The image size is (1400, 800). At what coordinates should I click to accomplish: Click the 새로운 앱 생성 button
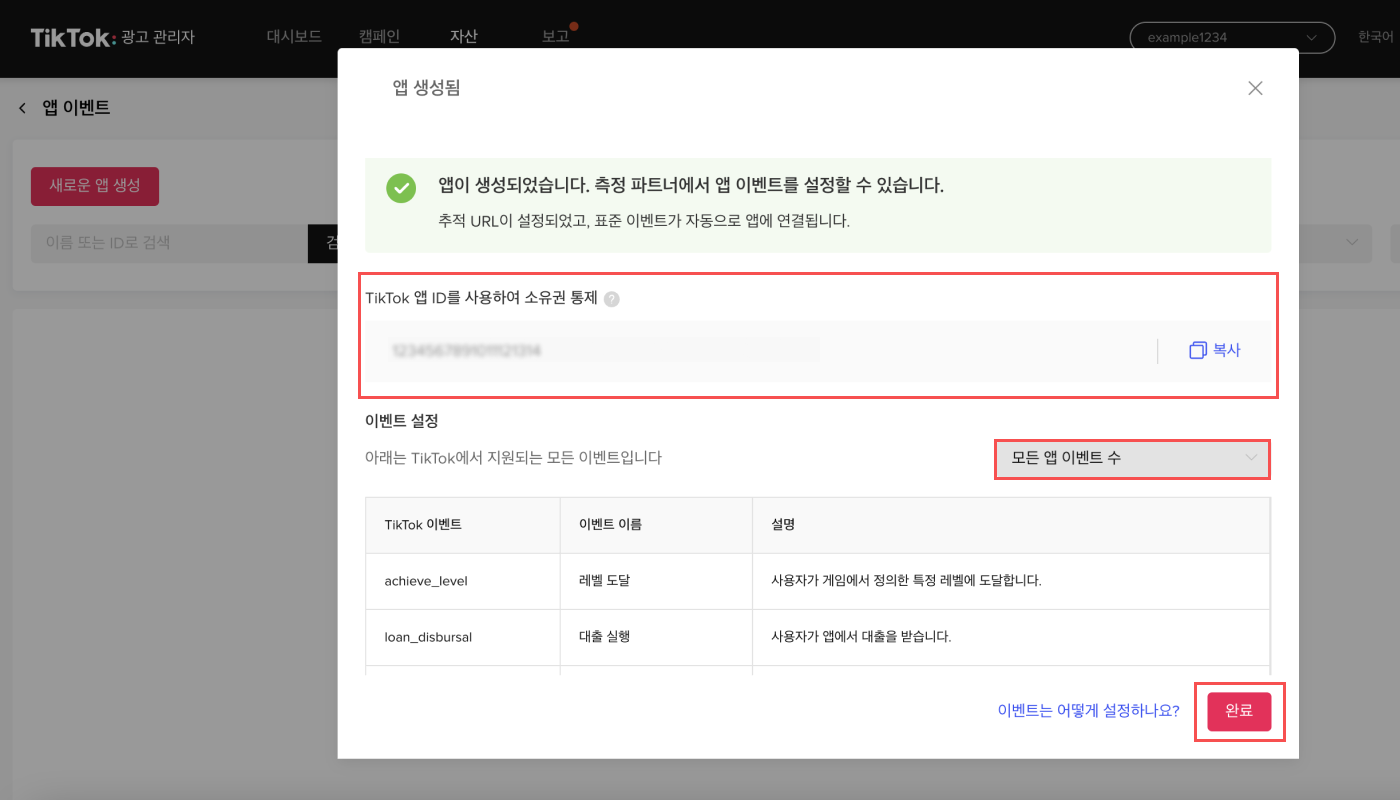pos(95,186)
